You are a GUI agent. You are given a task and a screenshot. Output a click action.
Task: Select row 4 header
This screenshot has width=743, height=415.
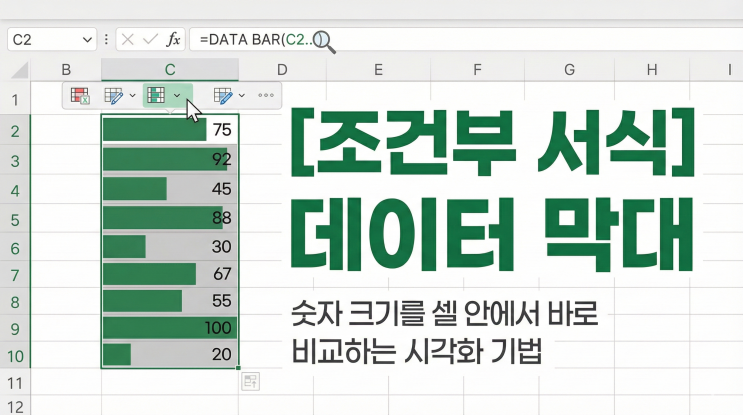click(15, 190)
